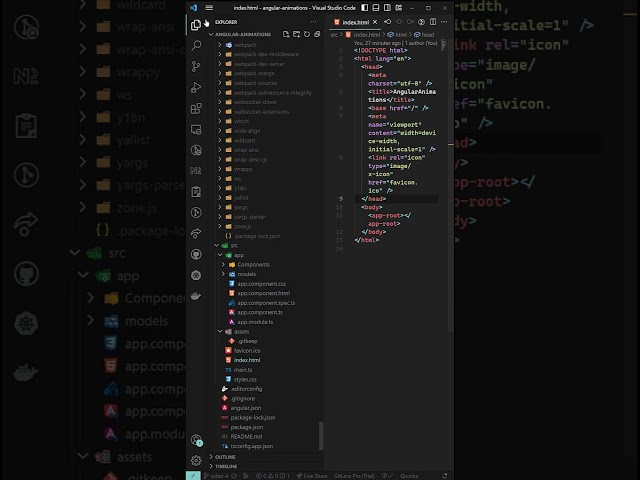Open the Extensions view
Screen dimensions: 640x480
tap(196, 108)
